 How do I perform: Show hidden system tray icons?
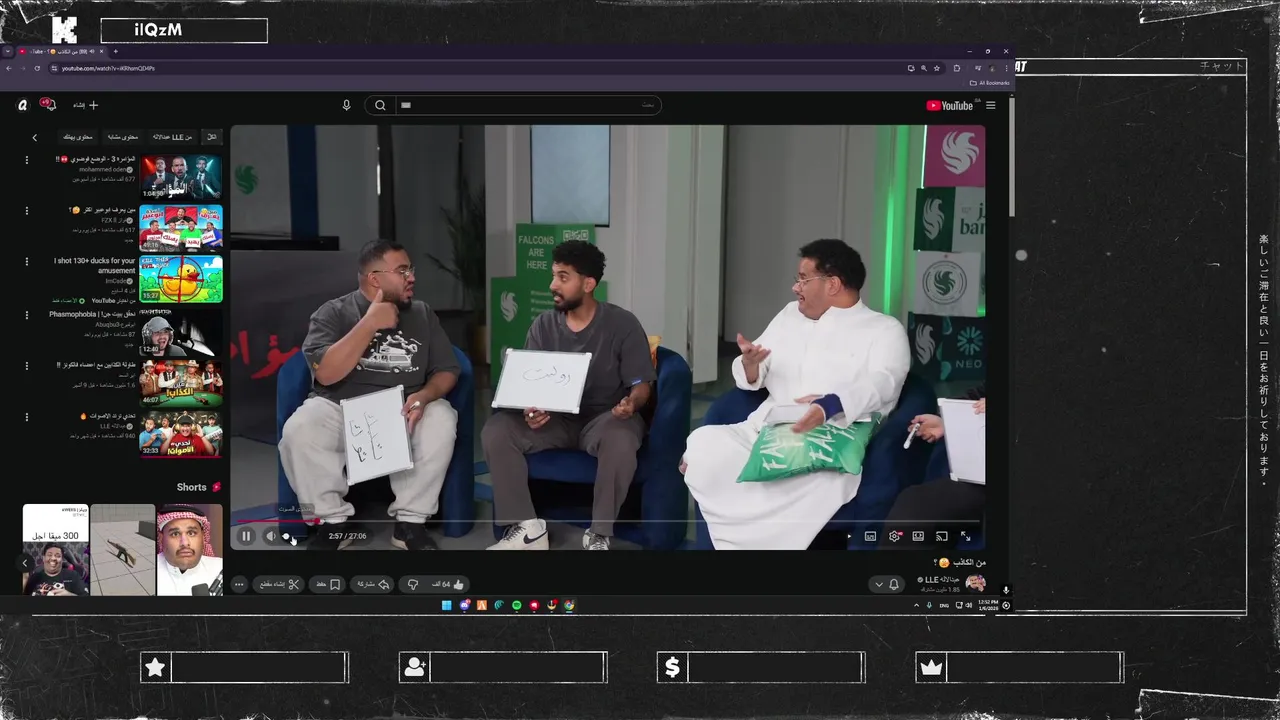click(916, 605)
